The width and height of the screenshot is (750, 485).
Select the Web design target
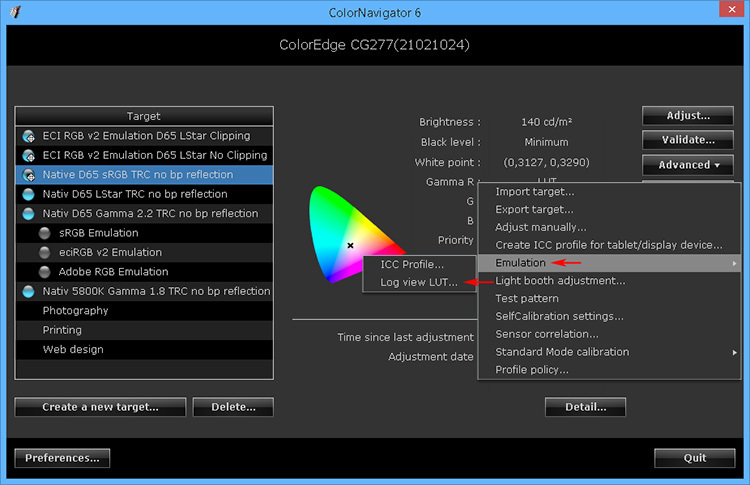(144, 349)
